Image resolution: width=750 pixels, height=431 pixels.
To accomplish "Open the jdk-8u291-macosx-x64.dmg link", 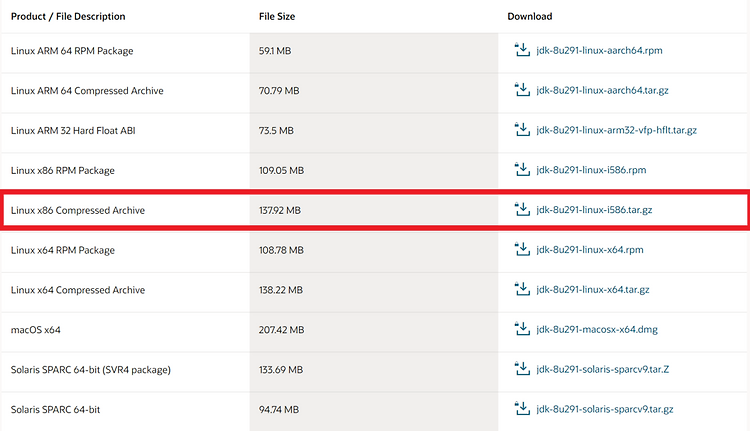I will 597,330.
